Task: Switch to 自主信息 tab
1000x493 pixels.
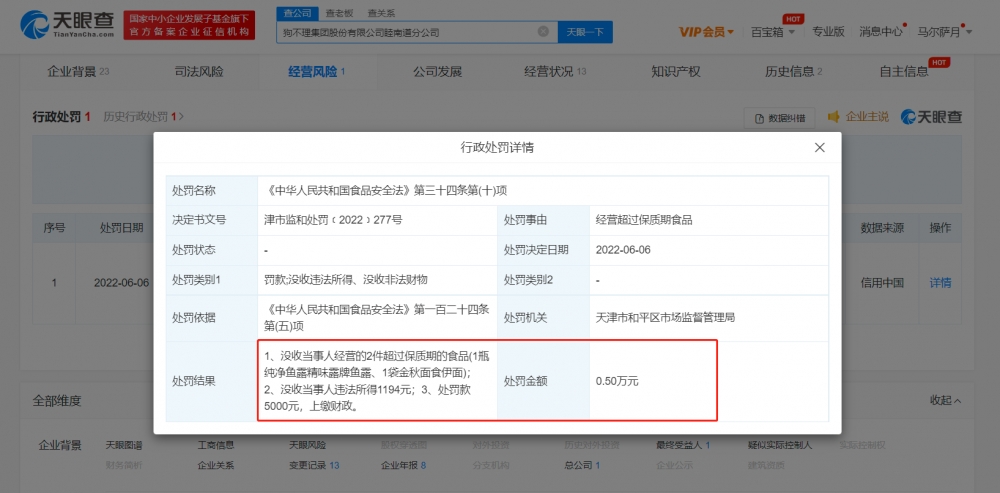Action: (904, 71)
